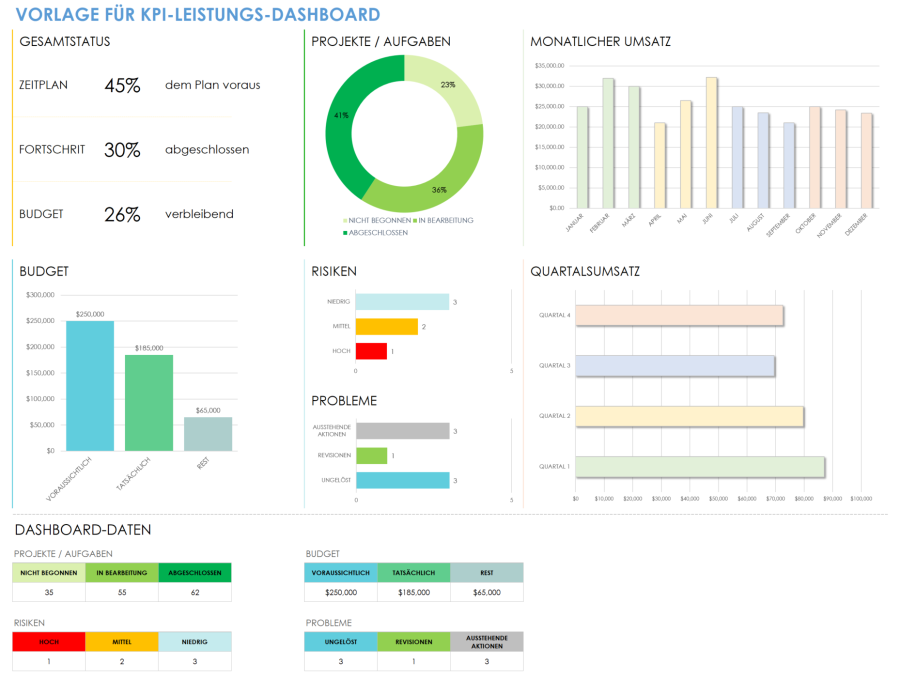Open the GESAMTSTATUS panel header
Viewport: 900px width, 679px height.
tap(65, 42)
